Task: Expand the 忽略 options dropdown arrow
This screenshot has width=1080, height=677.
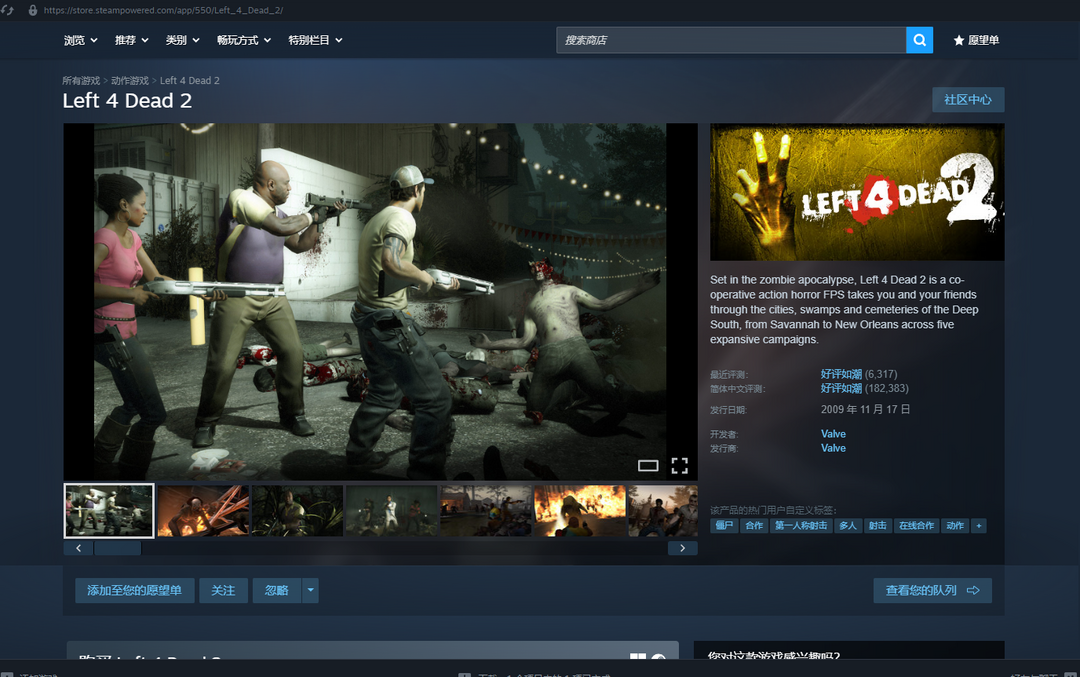Action: pos(311,591)
